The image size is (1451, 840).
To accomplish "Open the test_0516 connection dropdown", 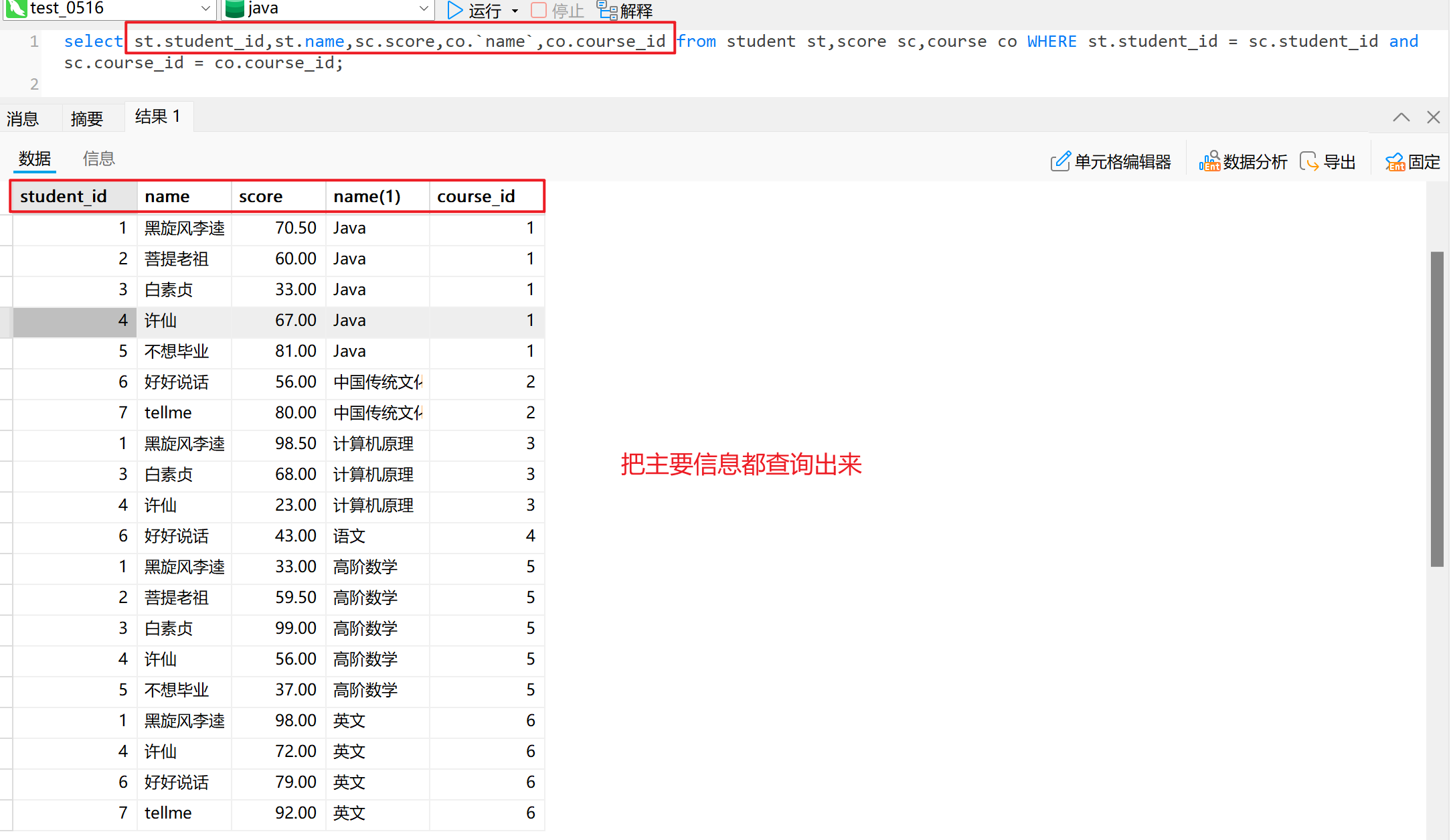I will [205, 9].
